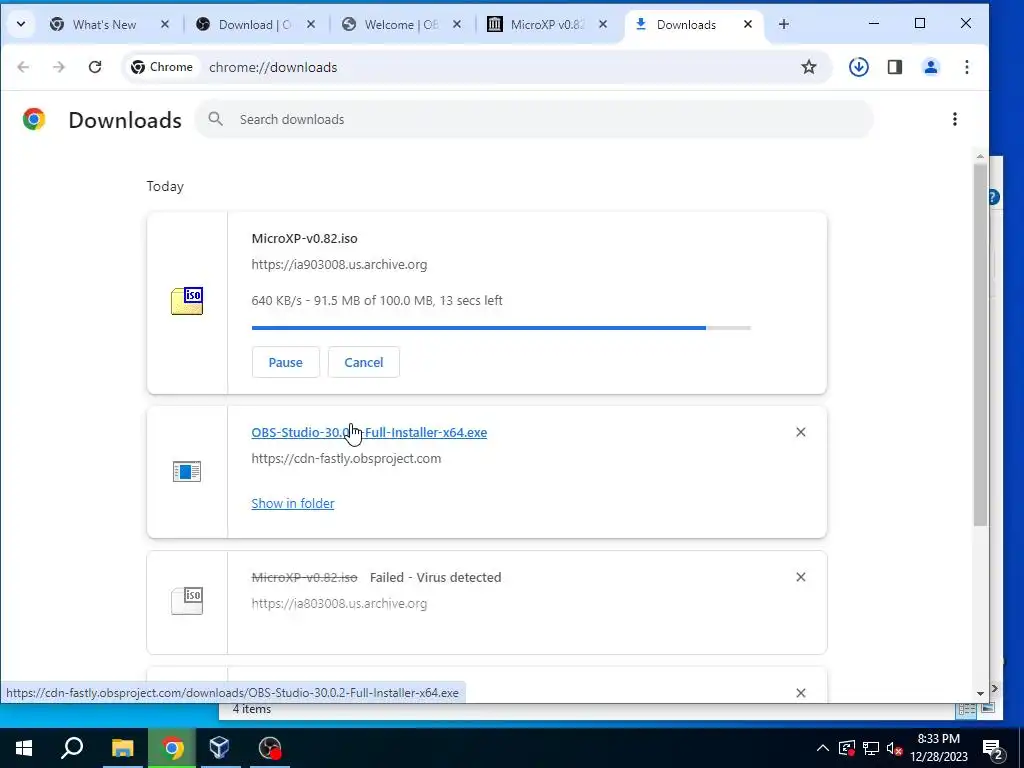Switch to the Download OBS tab
This screenshot has width=1024, height=768.
[x=255, y=25]
